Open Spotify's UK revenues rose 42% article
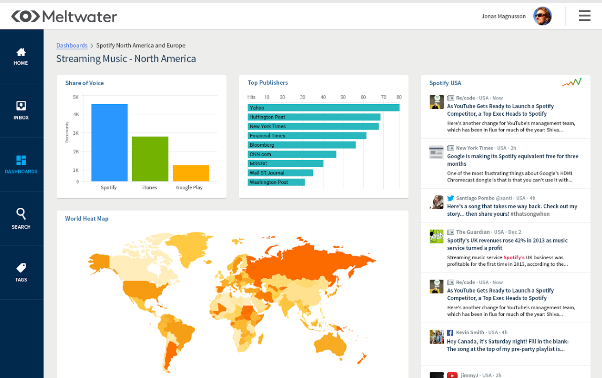The width and height of the screenshot is (602, 378). tap(507, 244)
